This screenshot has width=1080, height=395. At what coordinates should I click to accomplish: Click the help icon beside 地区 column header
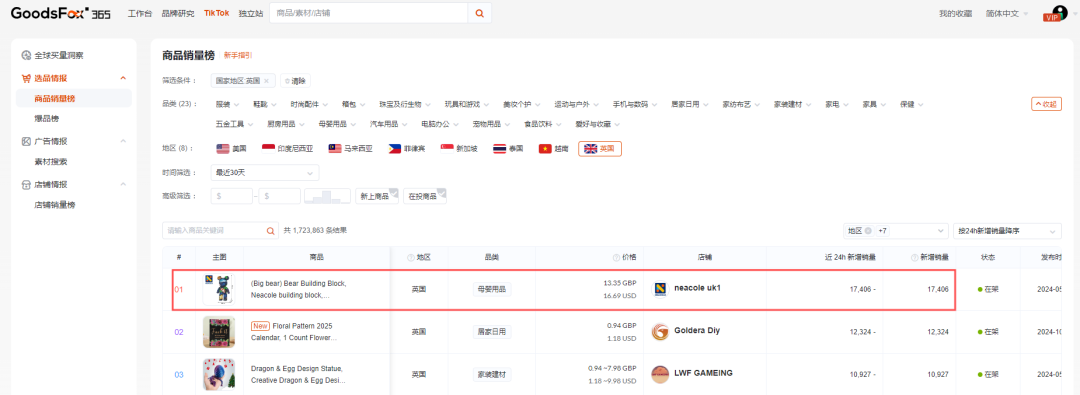pos(411,257)
